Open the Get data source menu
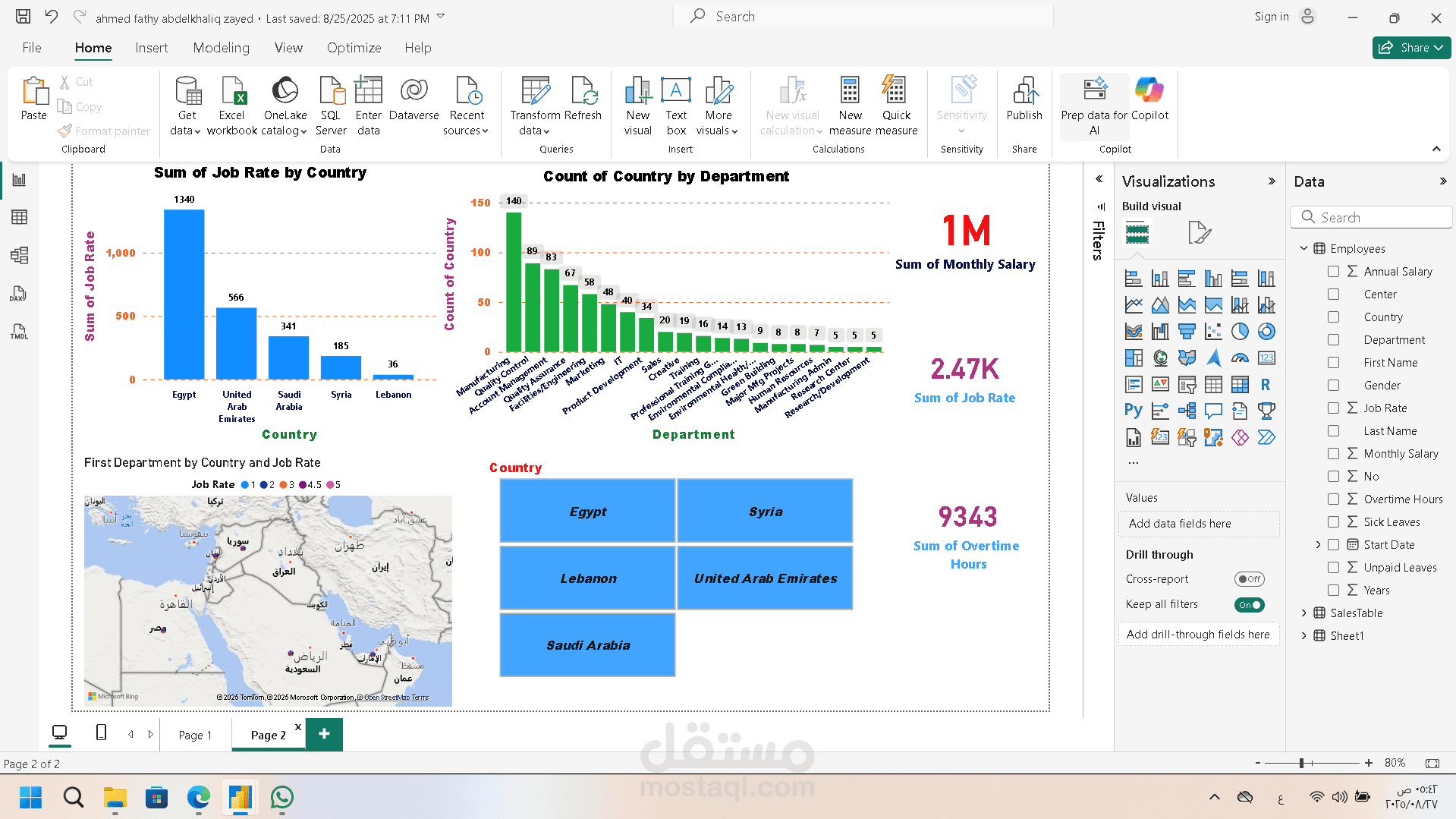 (187, 106)
